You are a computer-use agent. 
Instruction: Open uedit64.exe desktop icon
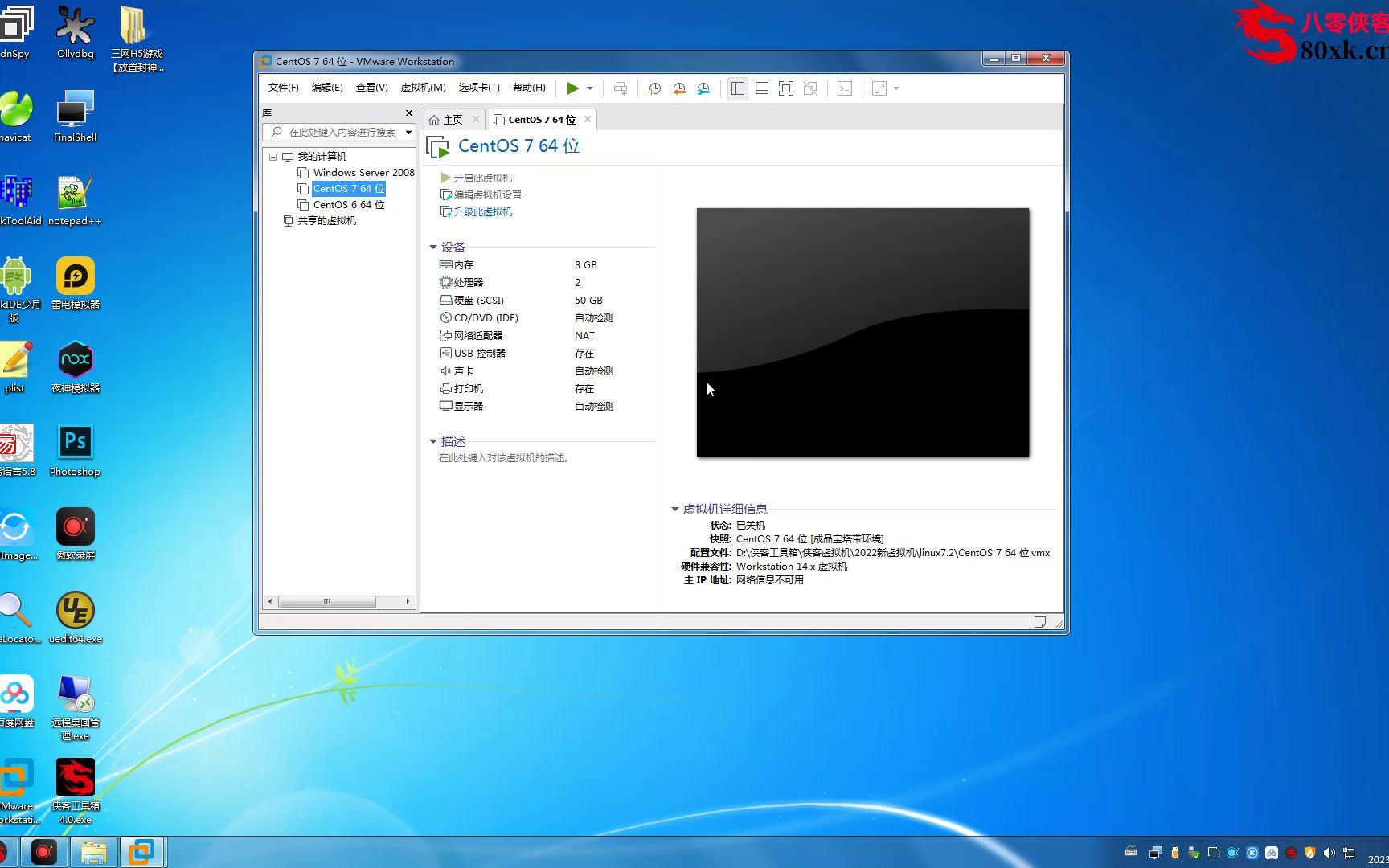[x=76, y=618]
